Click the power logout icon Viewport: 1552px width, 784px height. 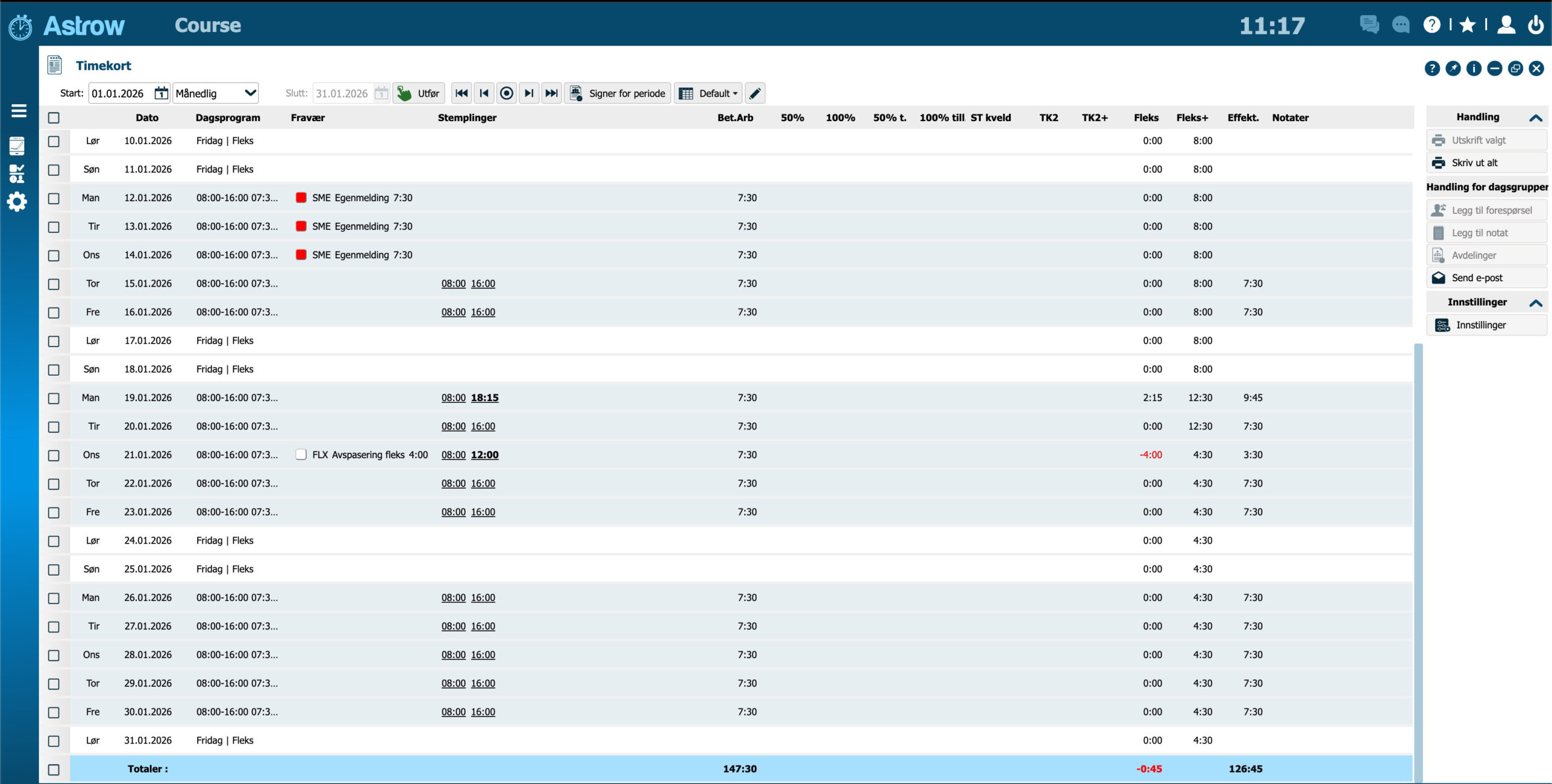coord(1535,25)
